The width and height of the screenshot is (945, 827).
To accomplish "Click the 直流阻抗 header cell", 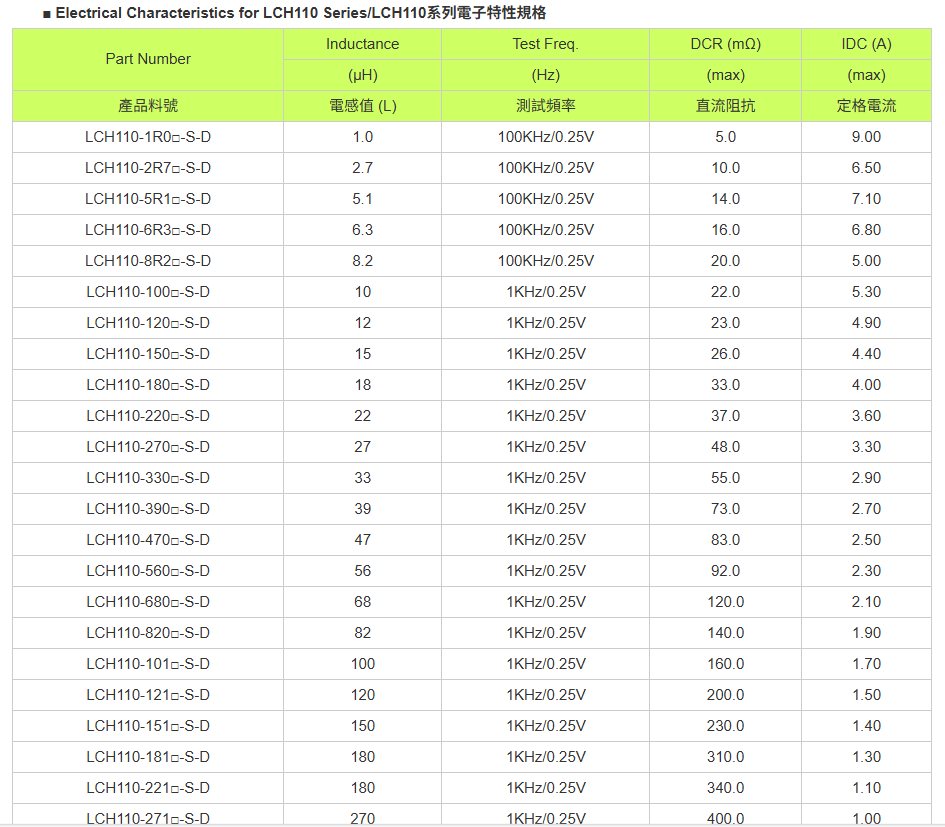I will click(x=726, y=106).
